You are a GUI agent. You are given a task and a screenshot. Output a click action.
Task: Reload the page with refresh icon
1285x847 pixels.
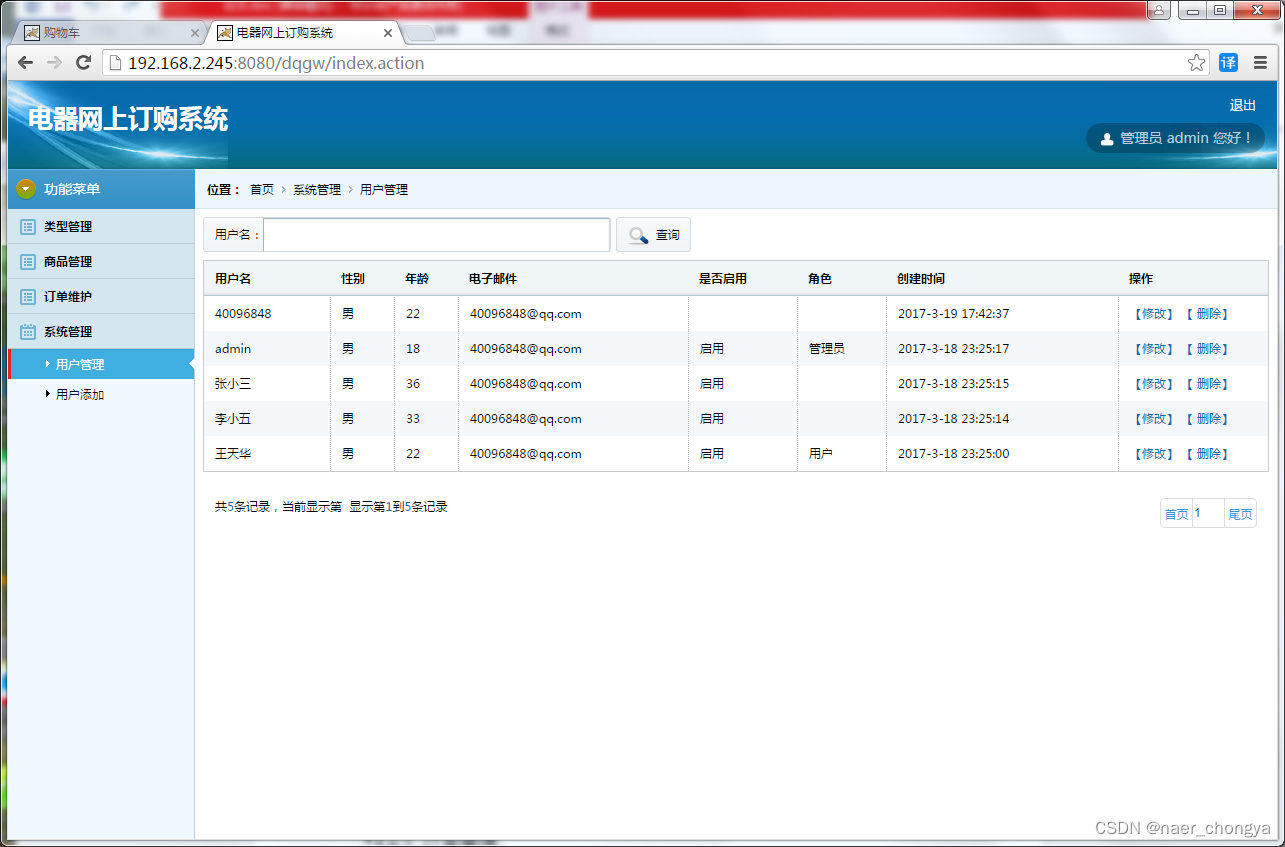[84, 63]
